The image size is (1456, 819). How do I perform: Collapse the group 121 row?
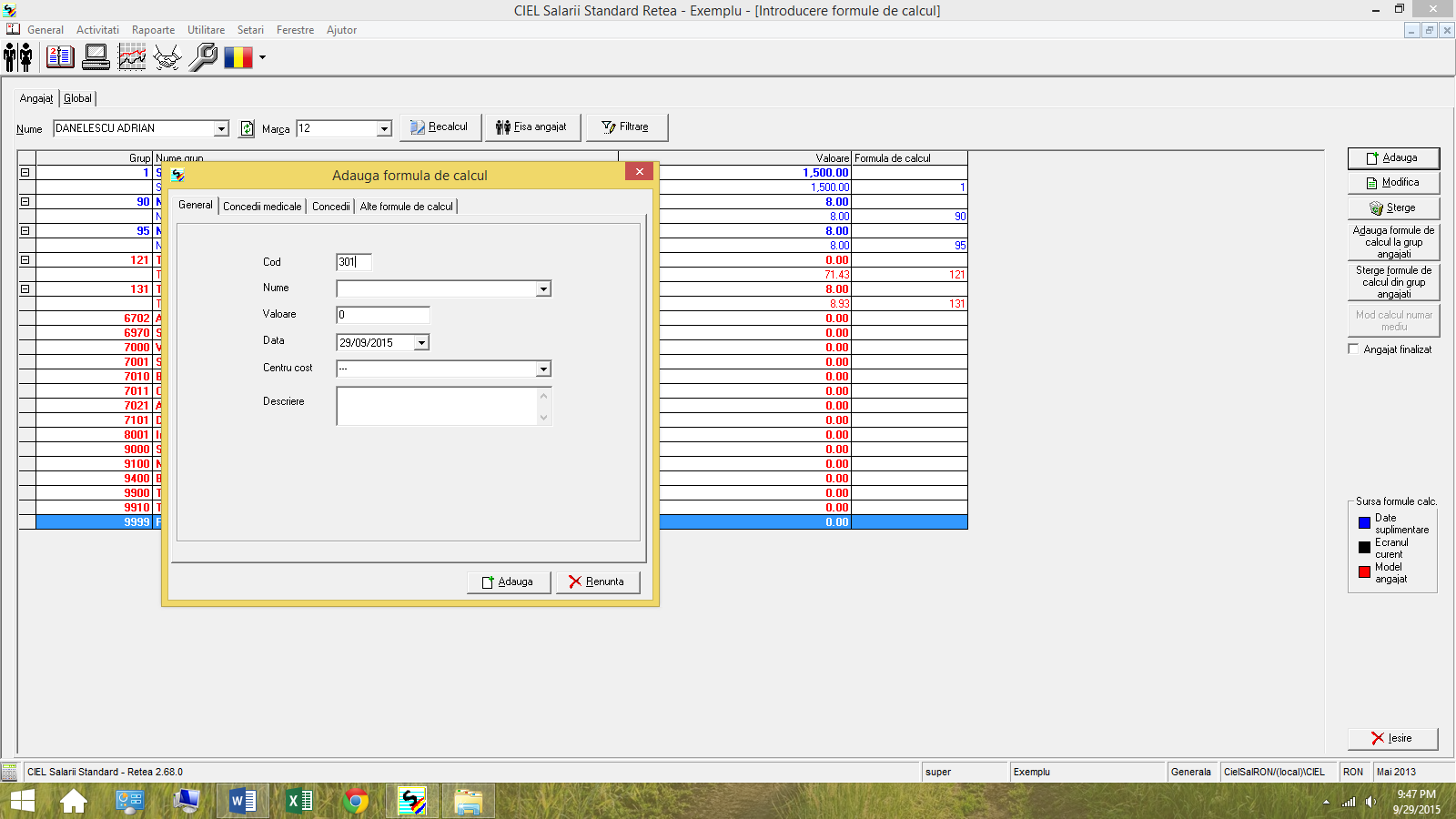(x=25, y=260)
